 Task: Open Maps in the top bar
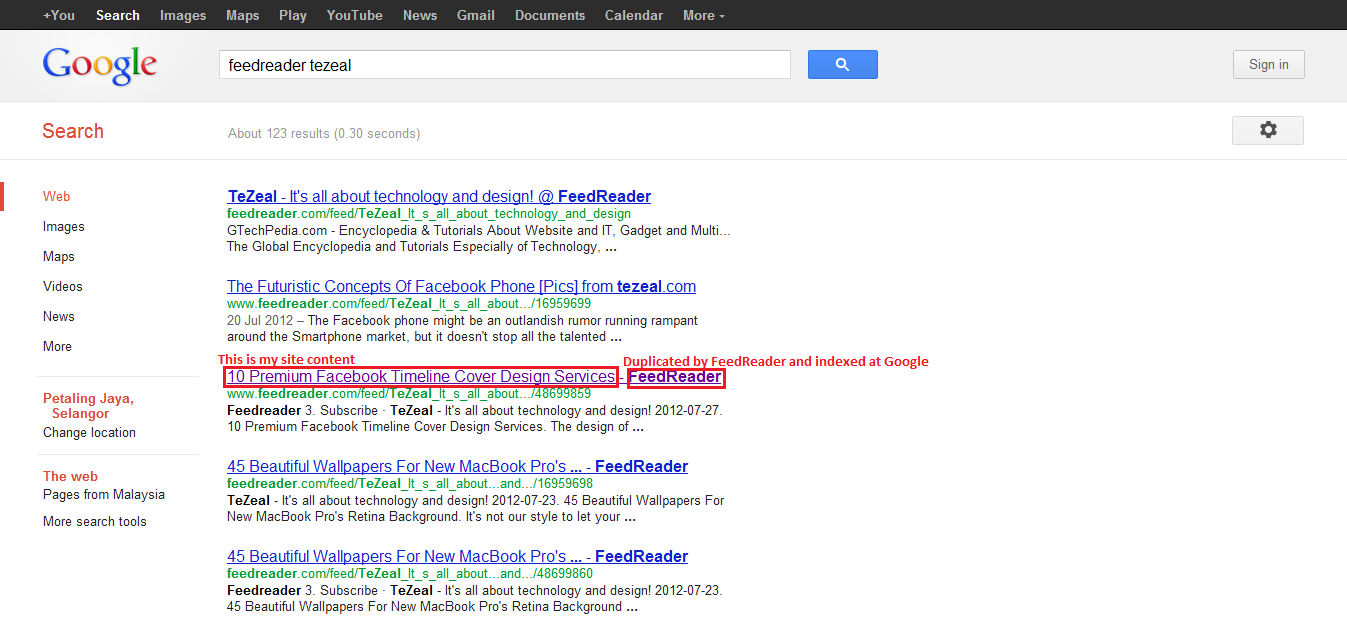click(x=242, y=15)
